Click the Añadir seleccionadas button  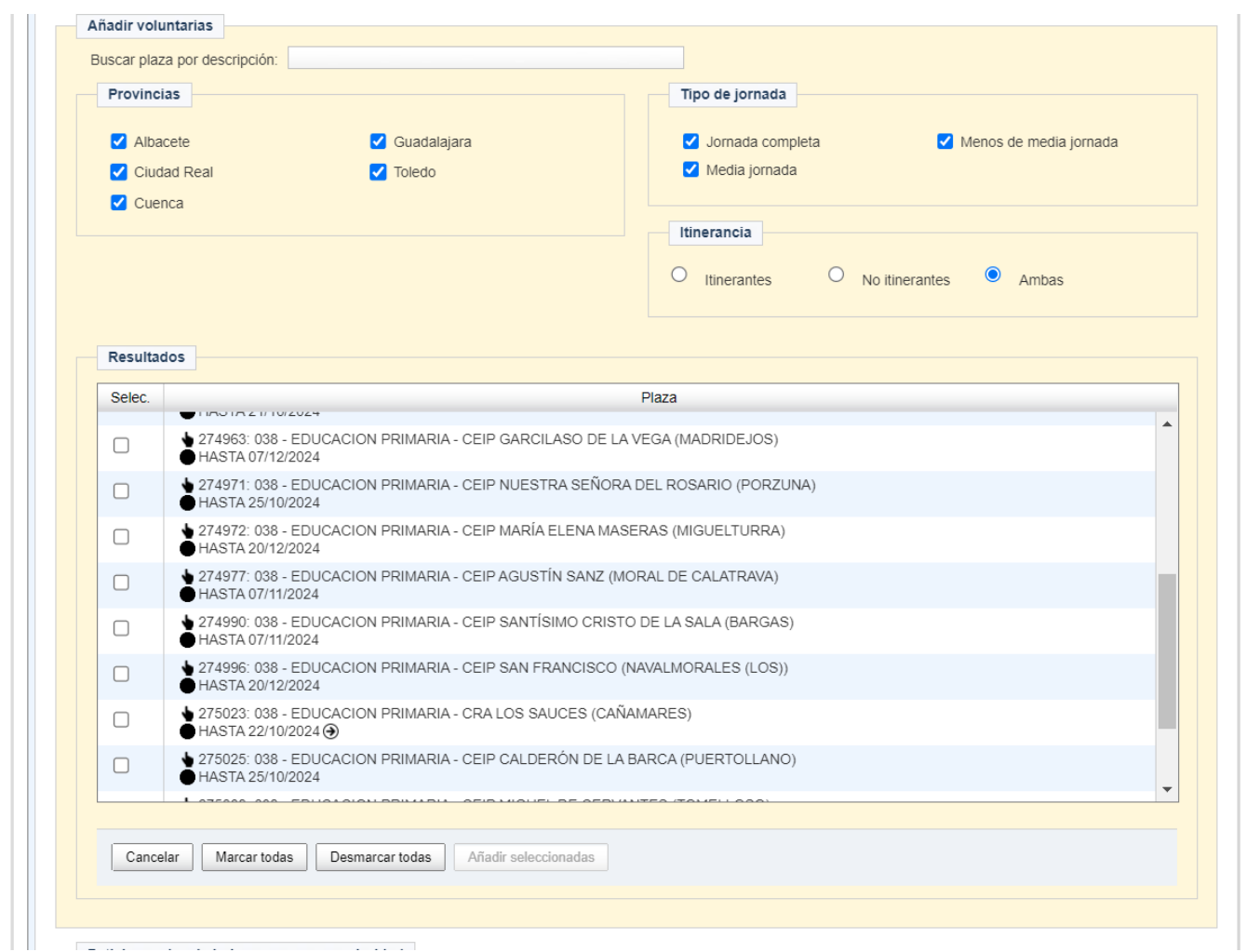(531, 857)
